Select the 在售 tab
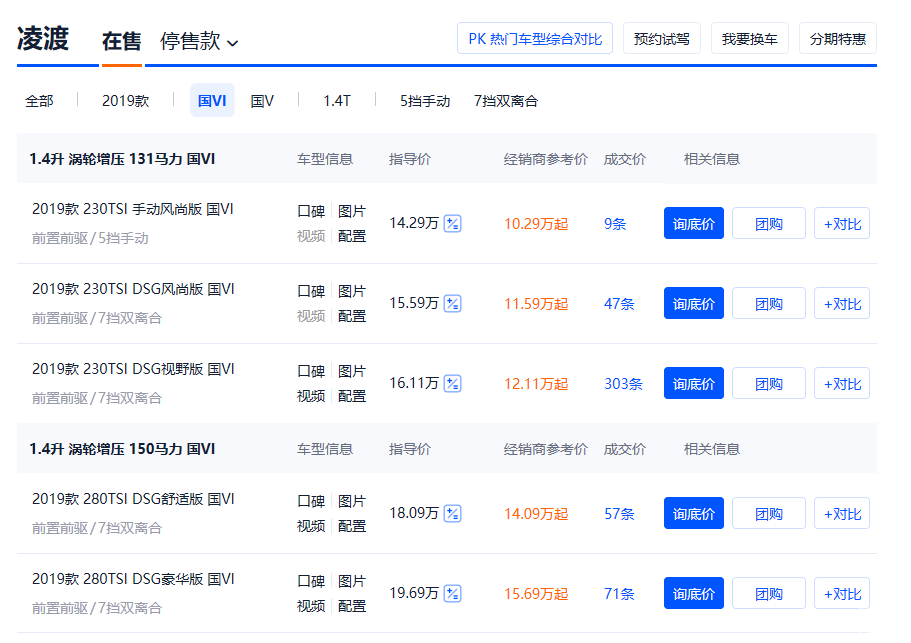 pyautogui.click(x=121, y=41)
